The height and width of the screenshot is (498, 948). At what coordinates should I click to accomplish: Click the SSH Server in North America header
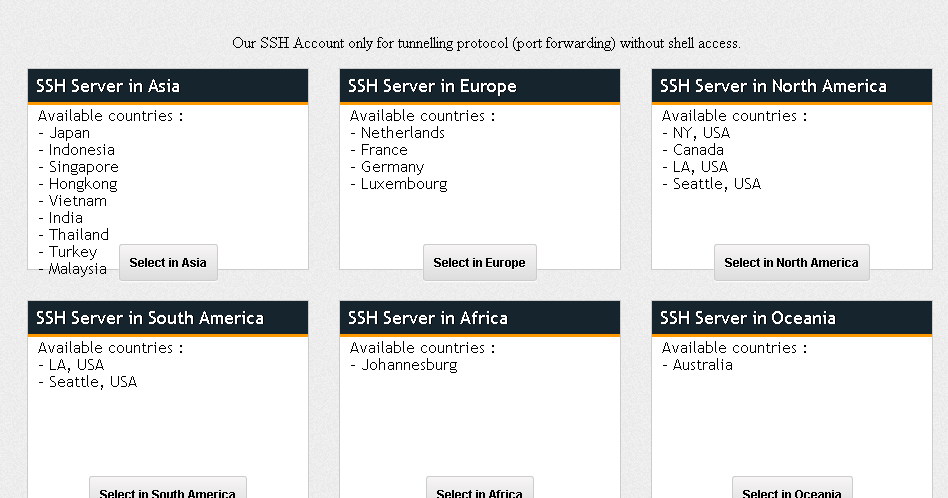tap(792, 86)
